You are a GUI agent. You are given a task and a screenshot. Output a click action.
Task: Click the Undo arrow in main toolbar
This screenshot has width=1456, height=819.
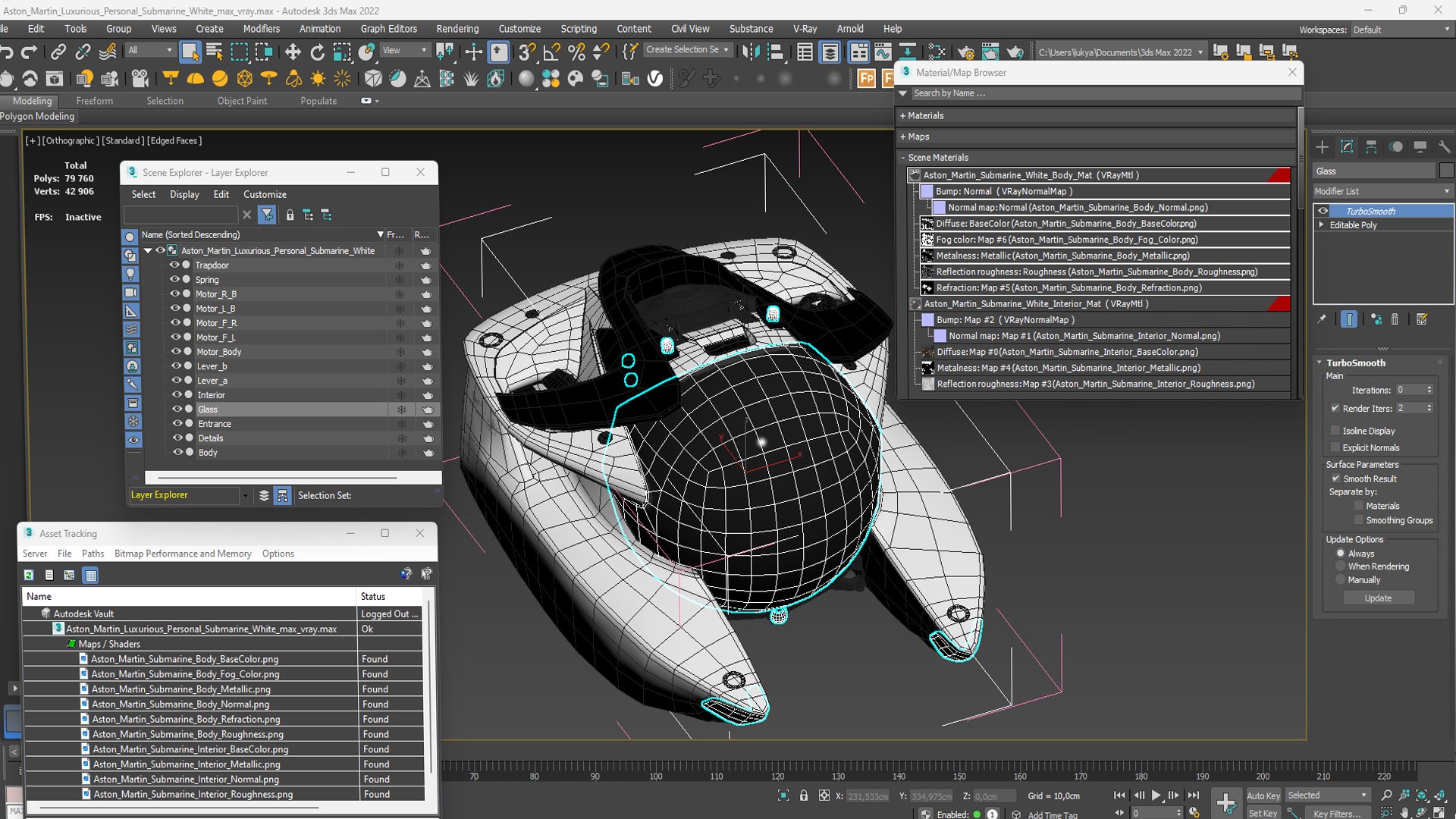click(x=8, y=52)
